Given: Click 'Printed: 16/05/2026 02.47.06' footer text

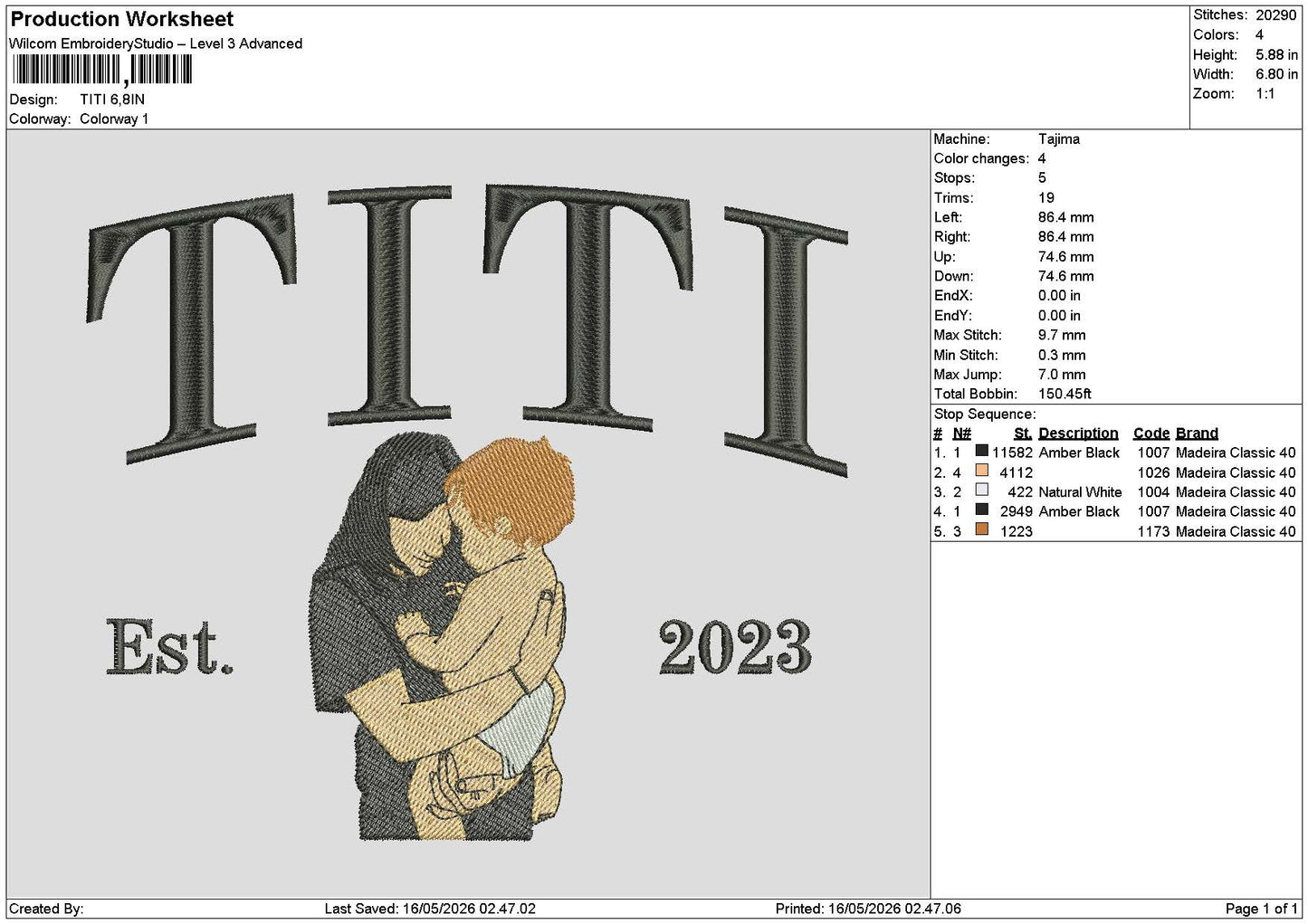Looking at the screenshot, I should click(x=868, y=909).
